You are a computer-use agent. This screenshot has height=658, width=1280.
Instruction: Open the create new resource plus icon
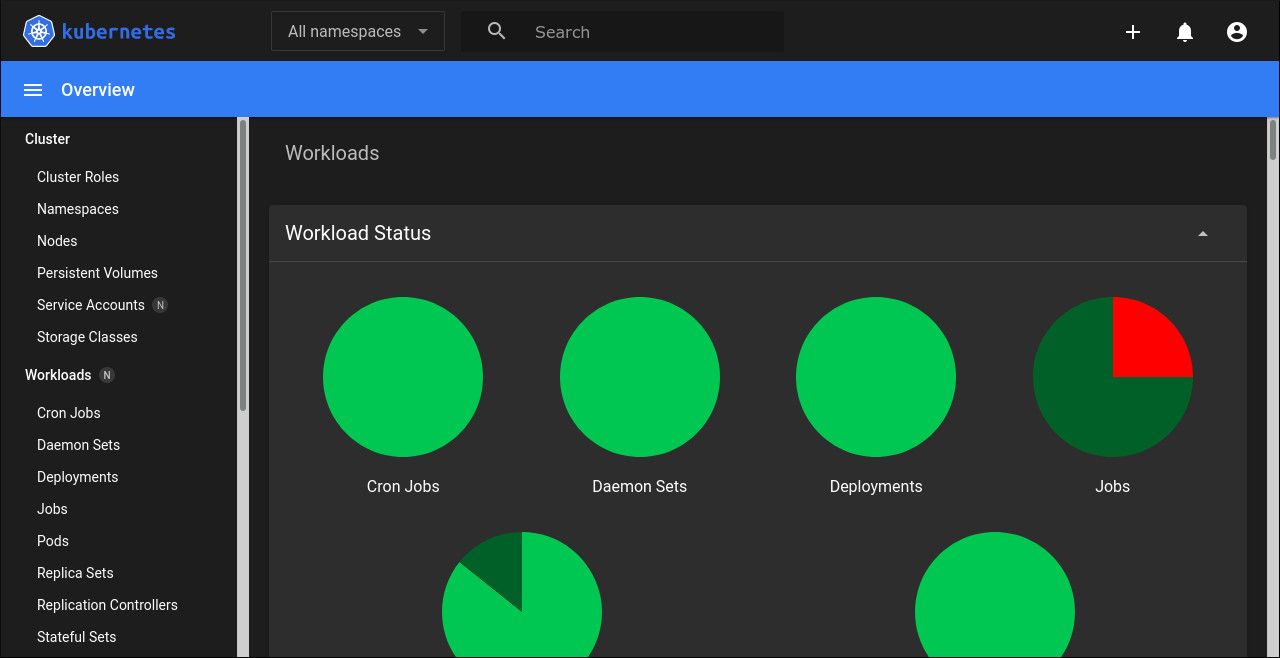tap(1133, 31)
